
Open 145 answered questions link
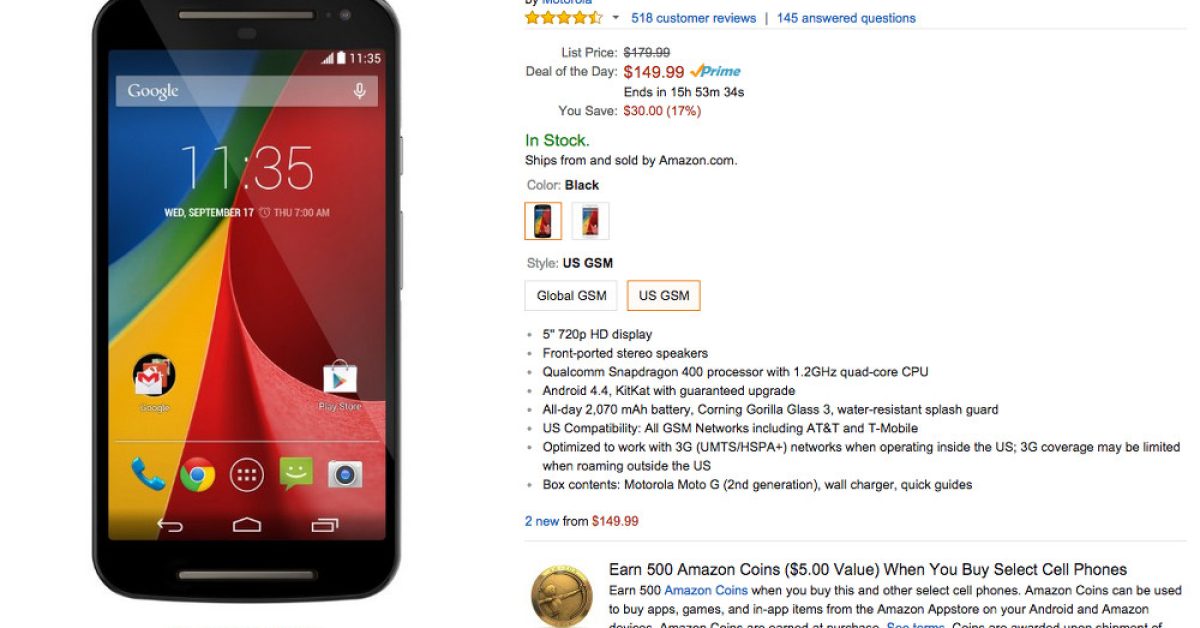point(846,18)
